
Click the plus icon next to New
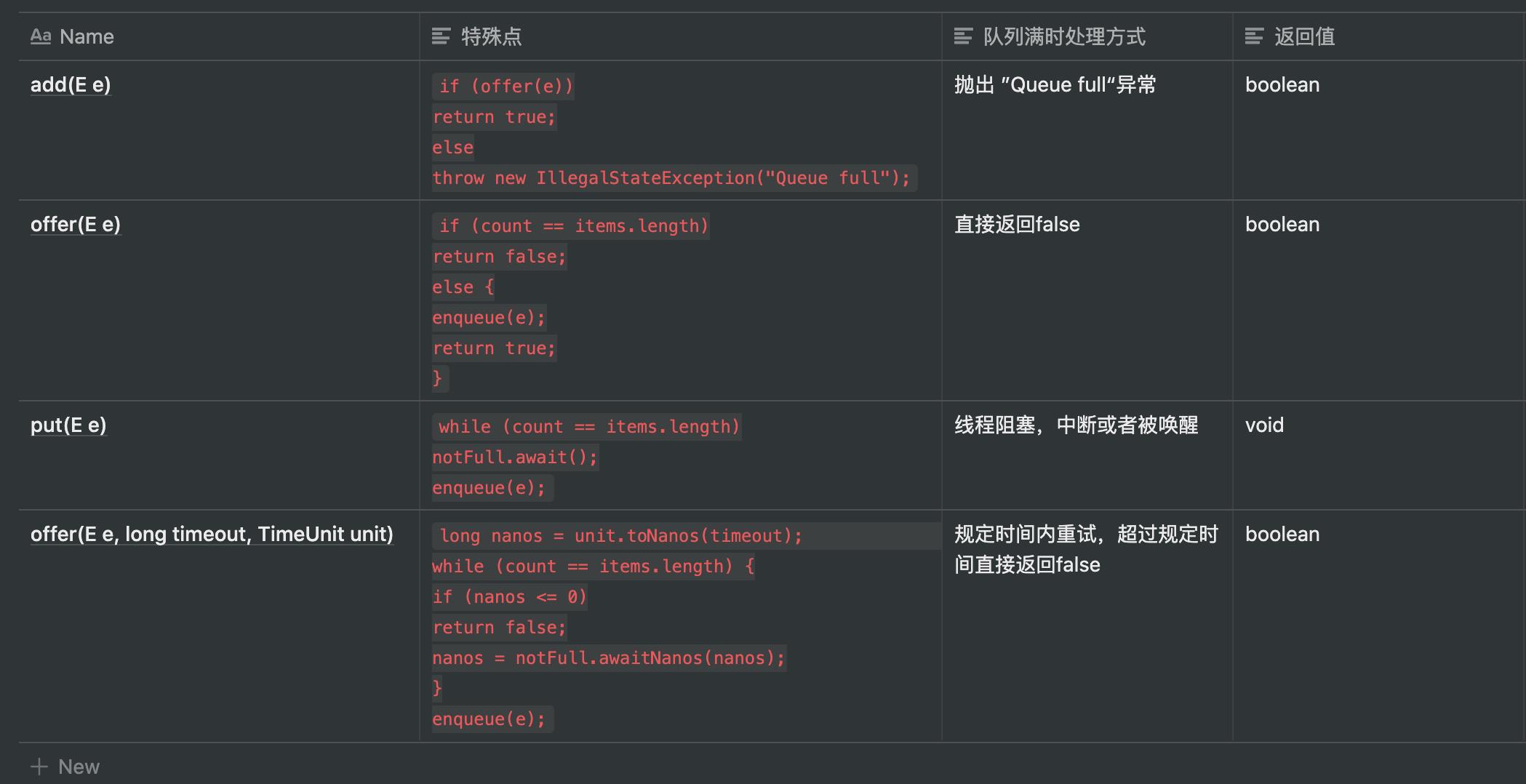(x=39, y=767)
